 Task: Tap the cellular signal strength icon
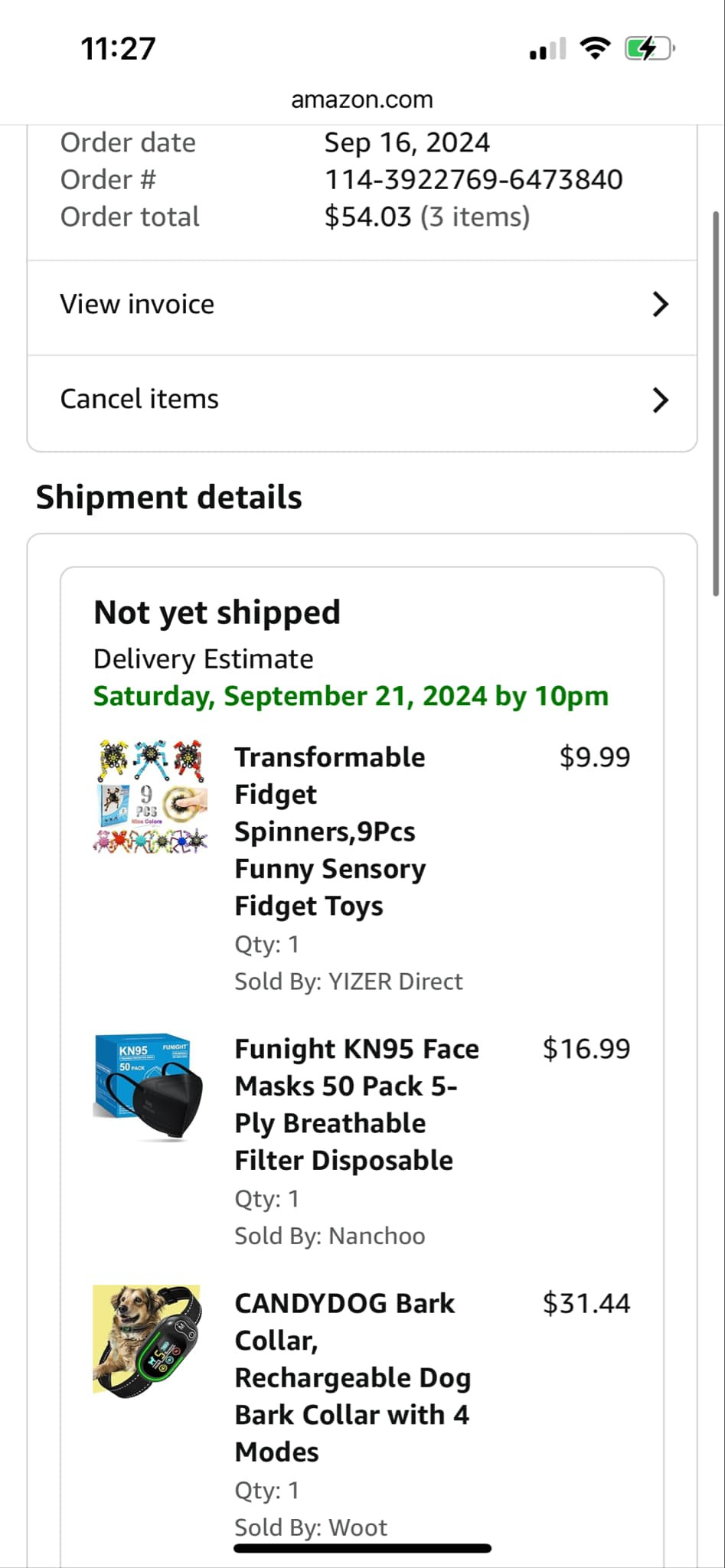pyautogui.click(x=547, y=50)
